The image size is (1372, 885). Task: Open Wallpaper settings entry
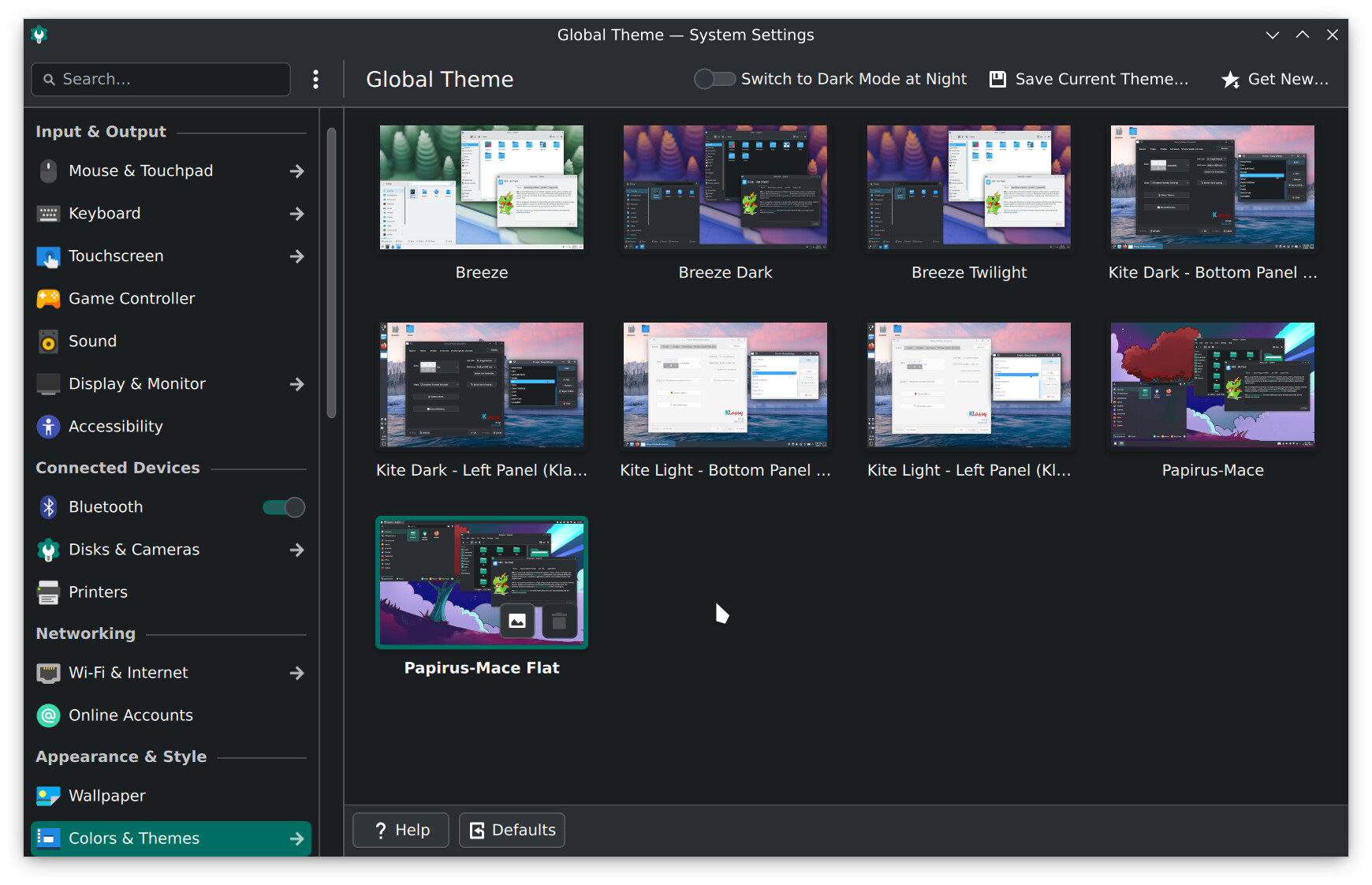point(171,796)
